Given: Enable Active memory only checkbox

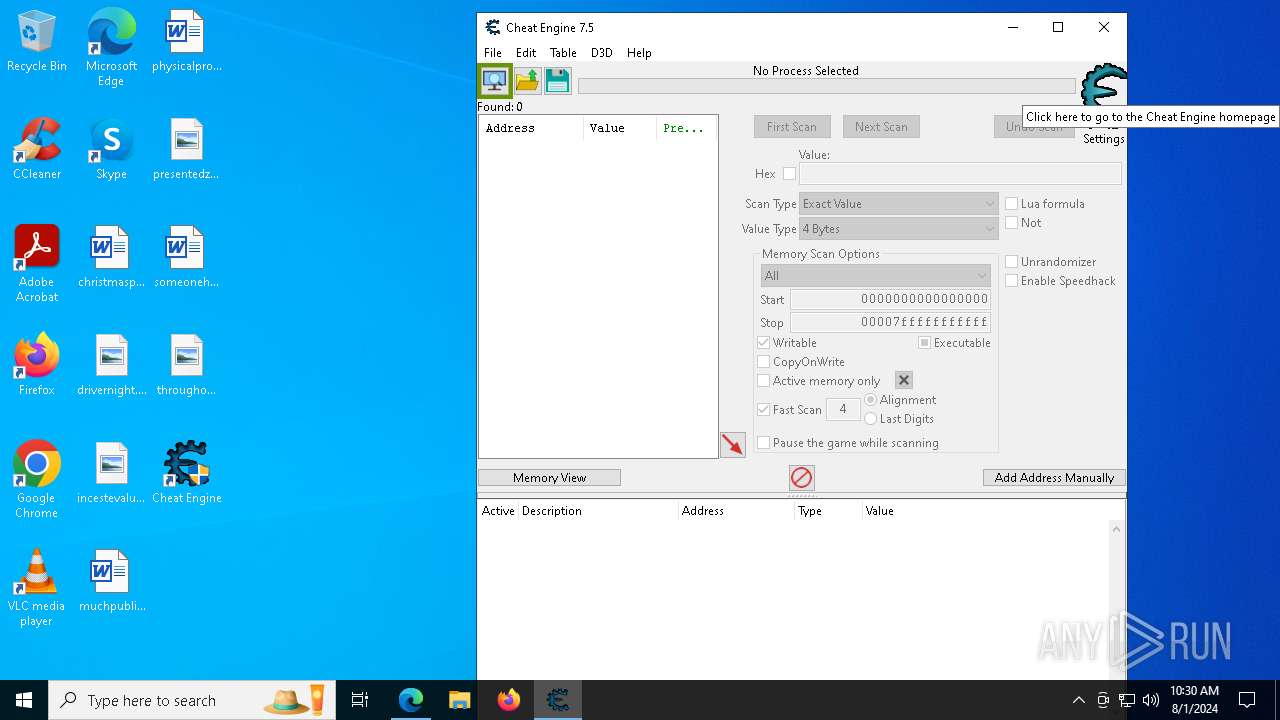Looking at the screenshot, I should click(x=764, y=381).
